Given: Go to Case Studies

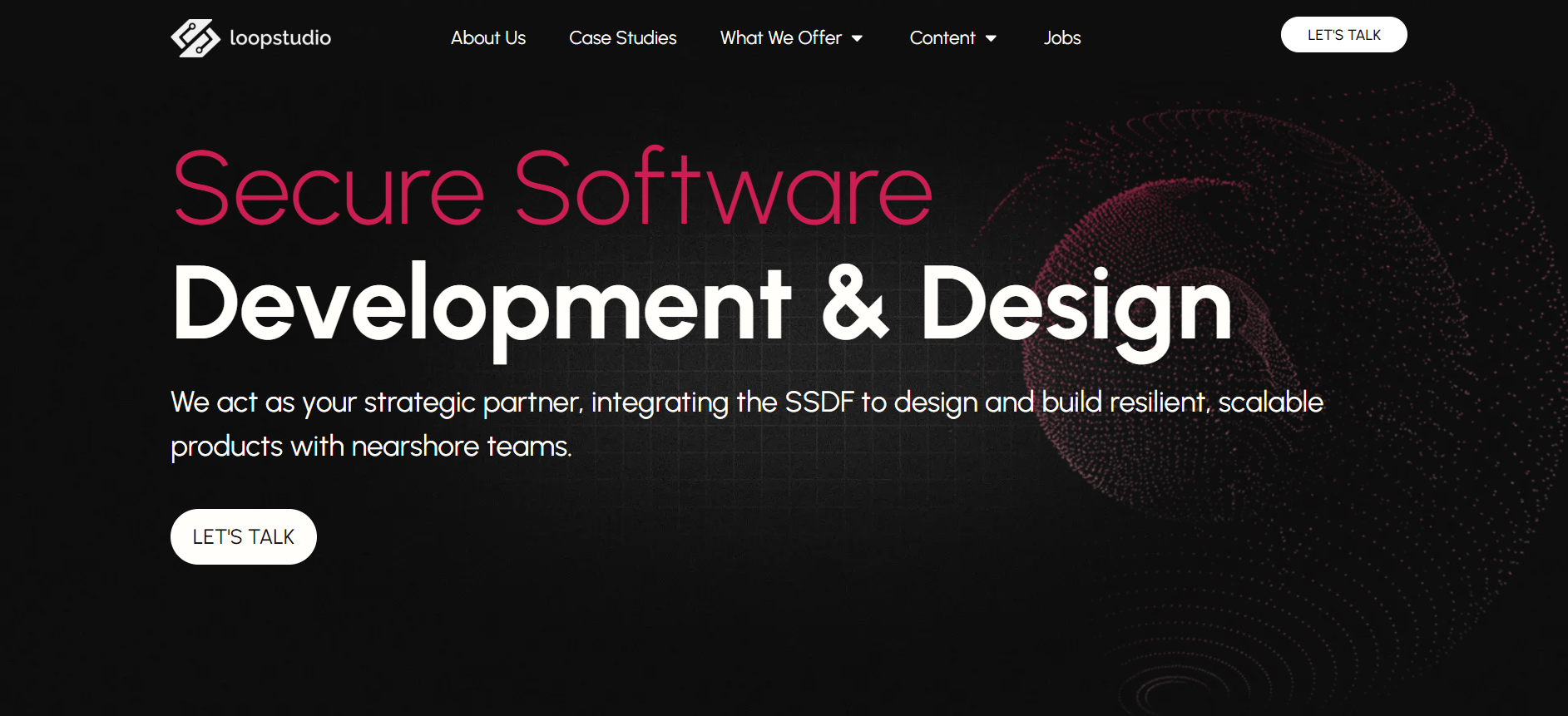Looking at the screenshot, I should pyautogui.click(x=623, y=38).
